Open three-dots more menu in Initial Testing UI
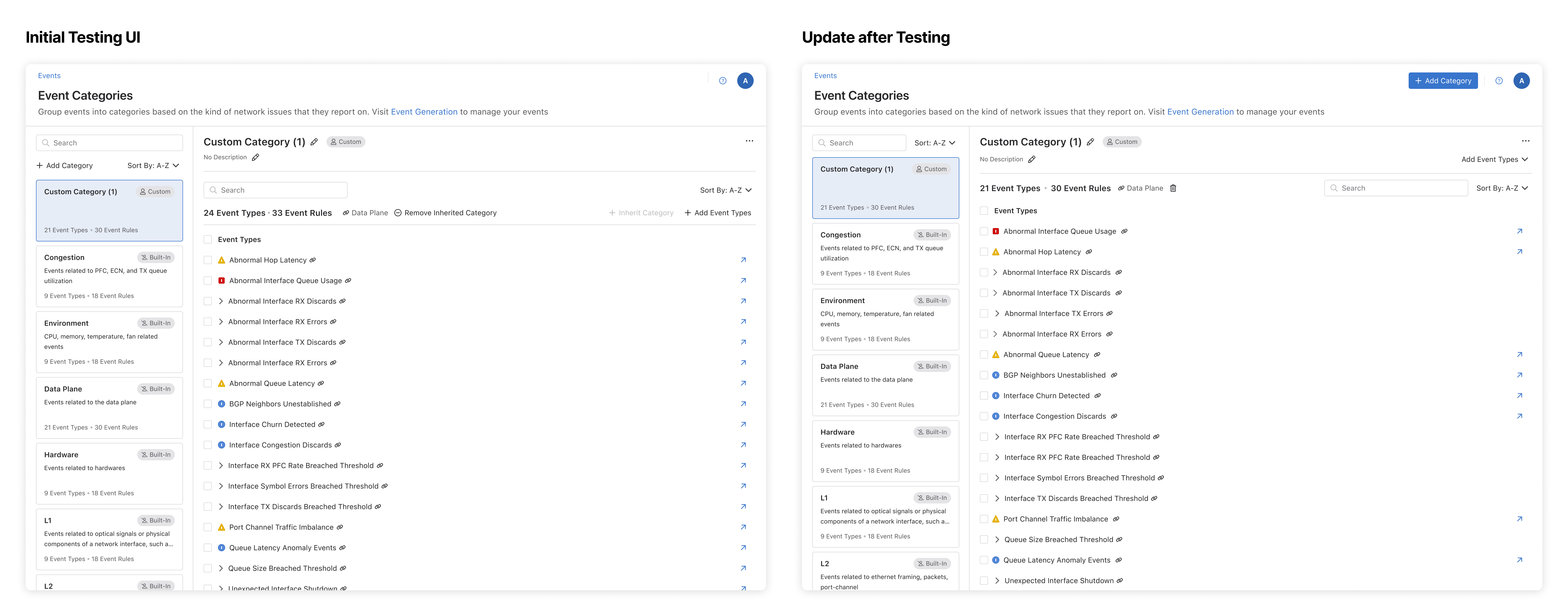1568x616 pixels. [x=749, y=141]
